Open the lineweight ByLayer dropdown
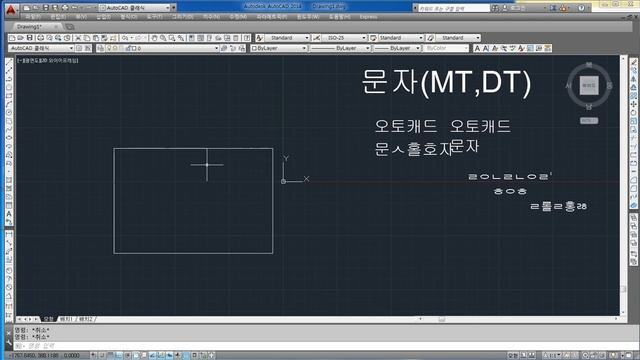This screenshot has height=360, width=640. [397, 48]
